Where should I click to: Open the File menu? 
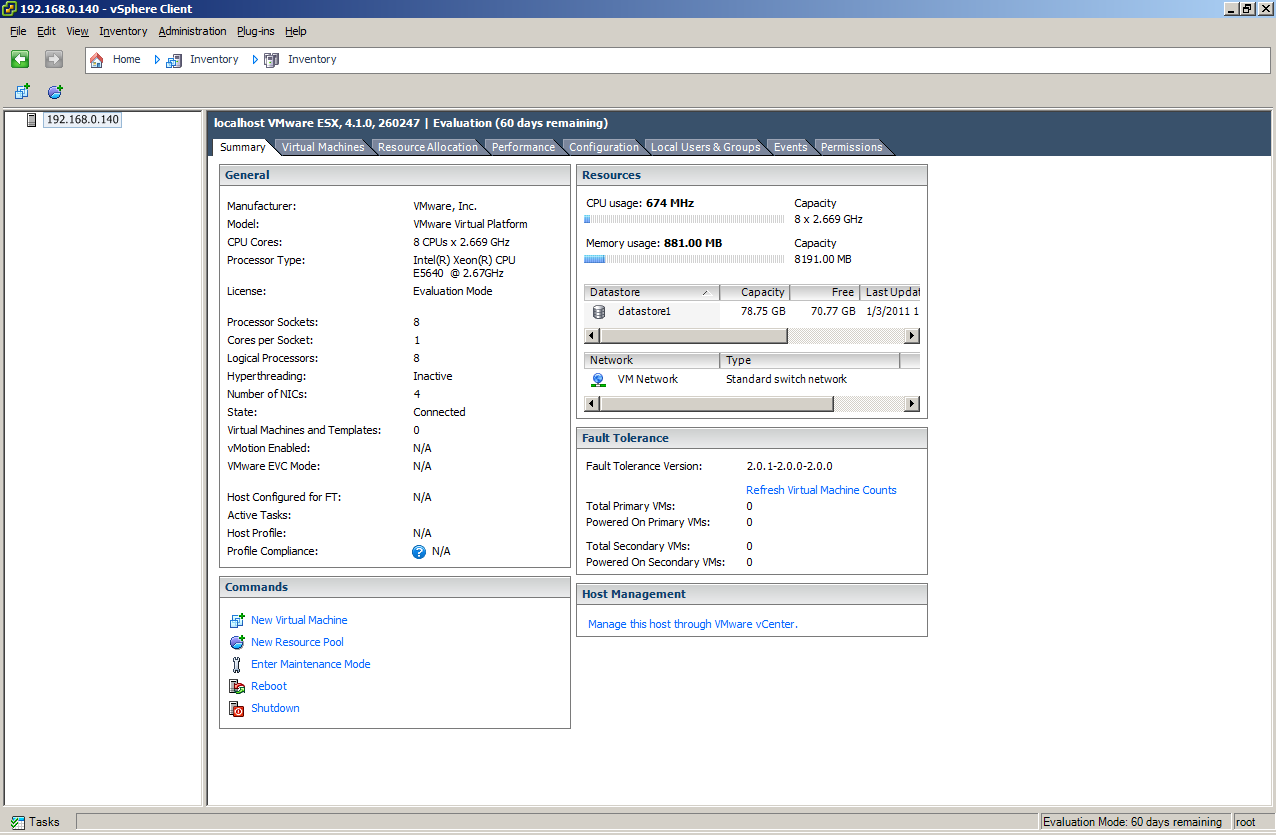pyautogui.click(x=18, y=31)
